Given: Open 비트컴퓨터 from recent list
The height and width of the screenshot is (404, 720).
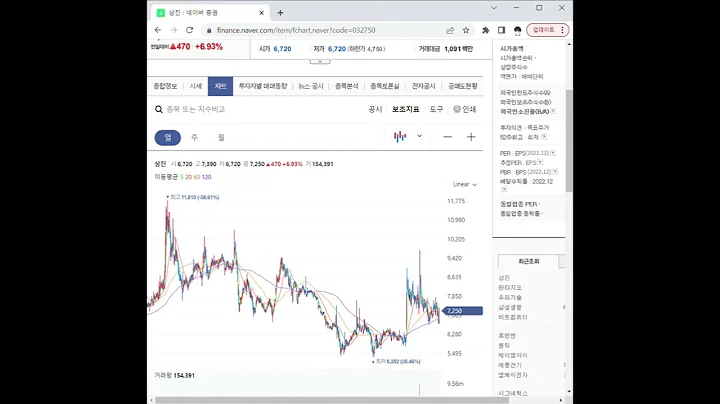Looking at the screenshot, I should pyautogui.click(x=513, y=317).
